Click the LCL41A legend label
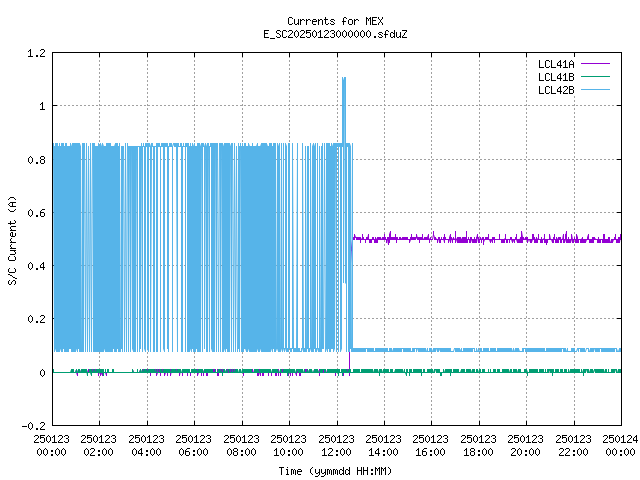This screenshot has width=640, height=480. (x=556, y=64)
